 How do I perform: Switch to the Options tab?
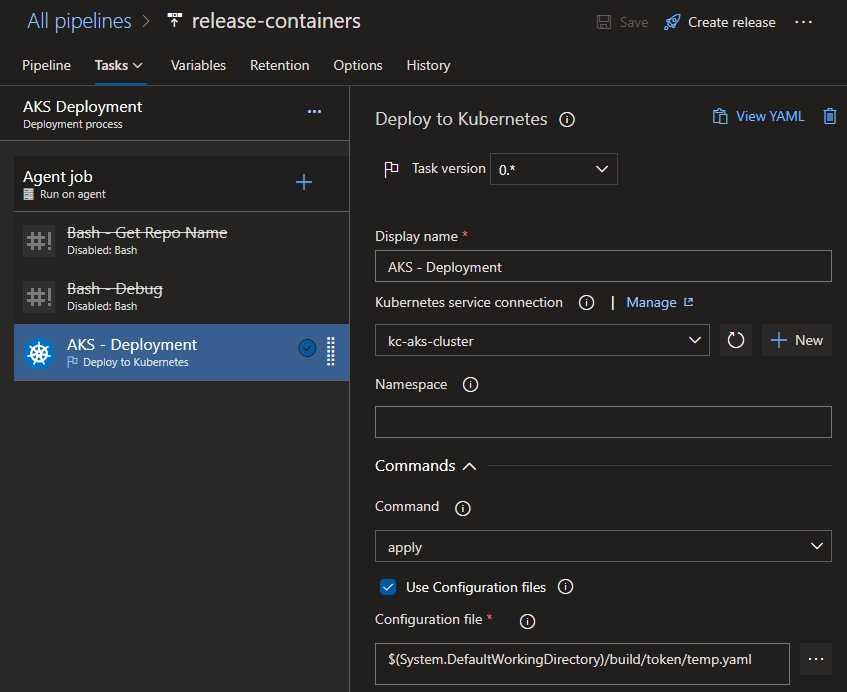pyautogui.click(x=358, y=65)
